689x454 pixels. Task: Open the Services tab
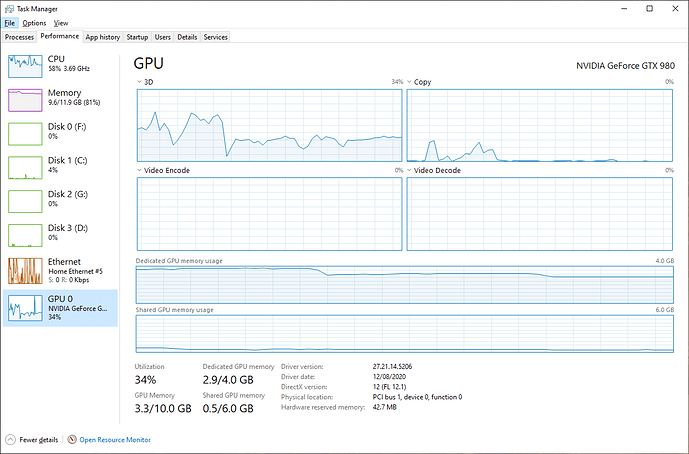(215, 37)
